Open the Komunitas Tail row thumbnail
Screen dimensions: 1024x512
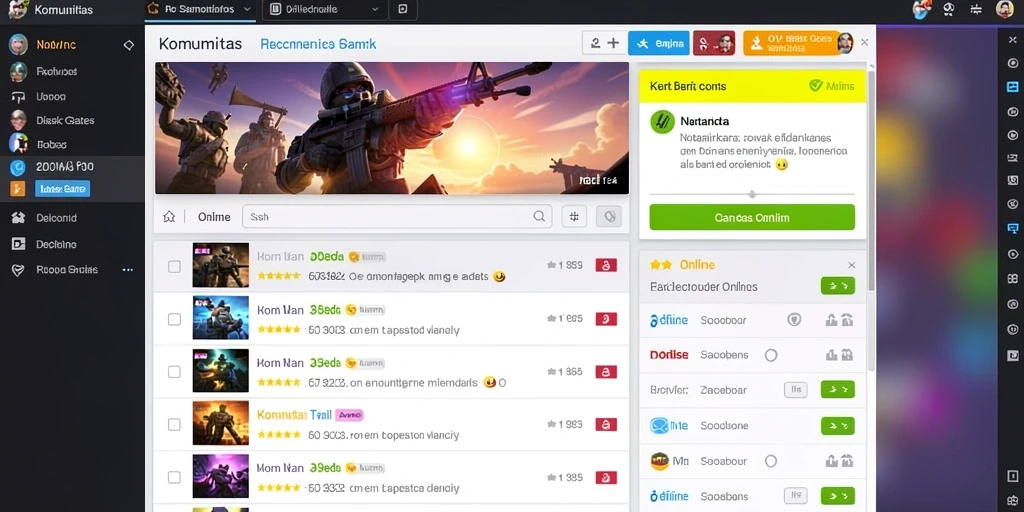tap(221, 423)
